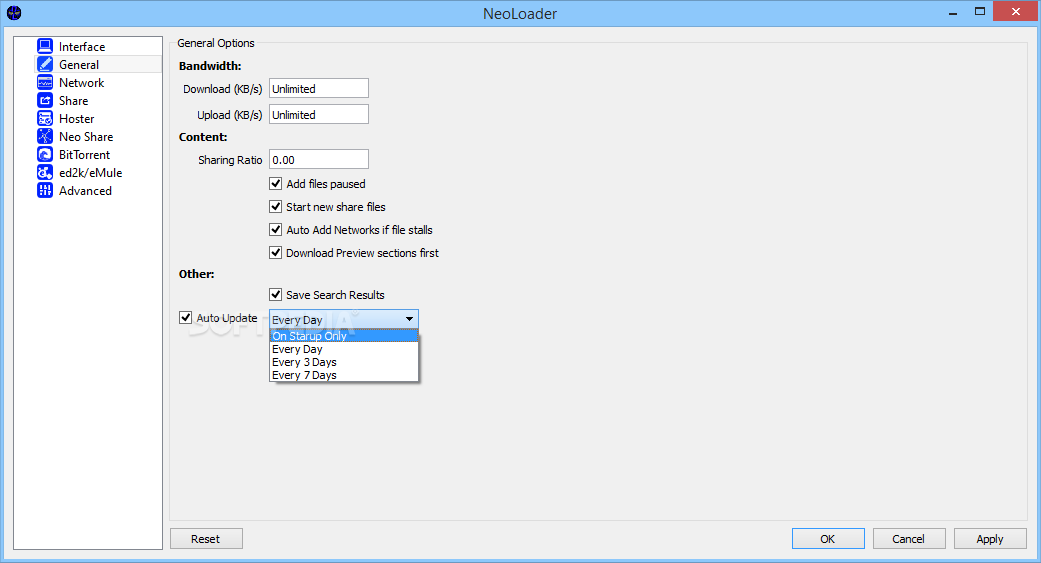Image resolution: width=1041 pixels, height=563 pixels.
Task: Choose On Starup Only option
Action: coord(344,336)
